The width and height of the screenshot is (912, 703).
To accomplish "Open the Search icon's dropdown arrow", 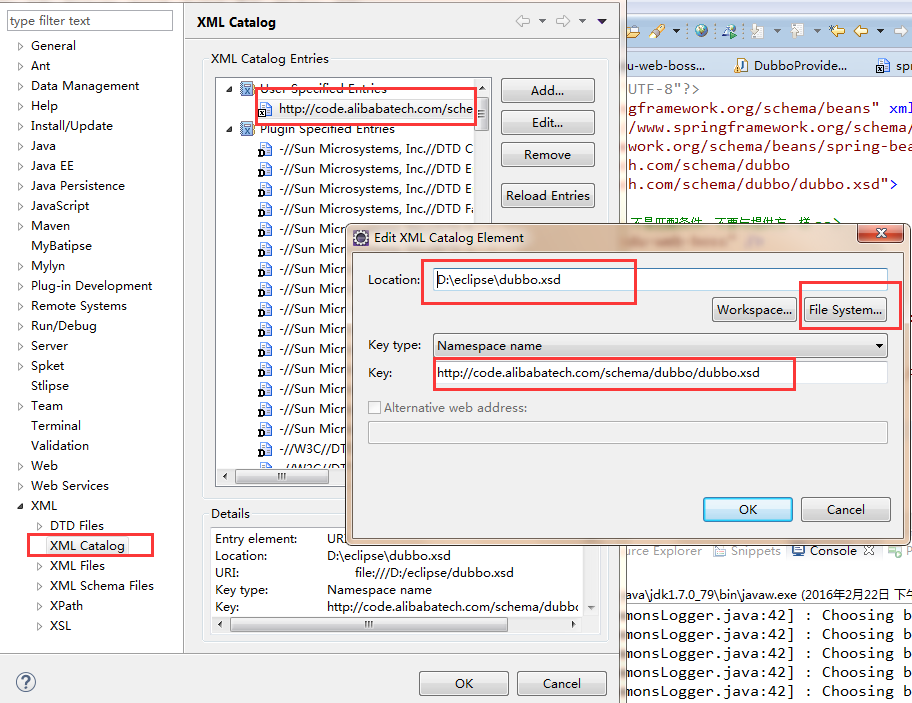I will [x=676, y=31].
